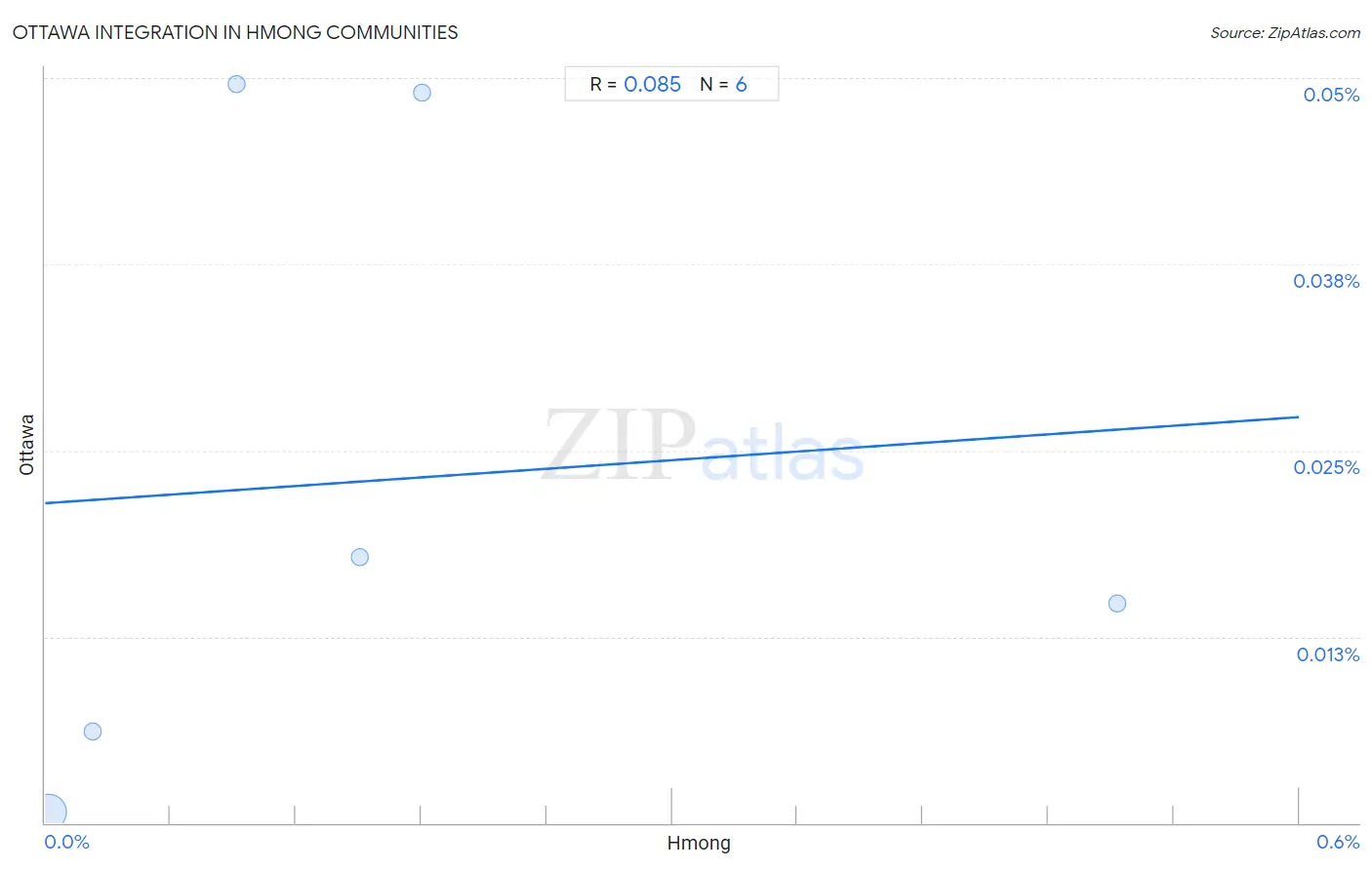Click the 0.05% y-axis tick label
This screenshot has width=1372, height=870.
(1331, 95)
